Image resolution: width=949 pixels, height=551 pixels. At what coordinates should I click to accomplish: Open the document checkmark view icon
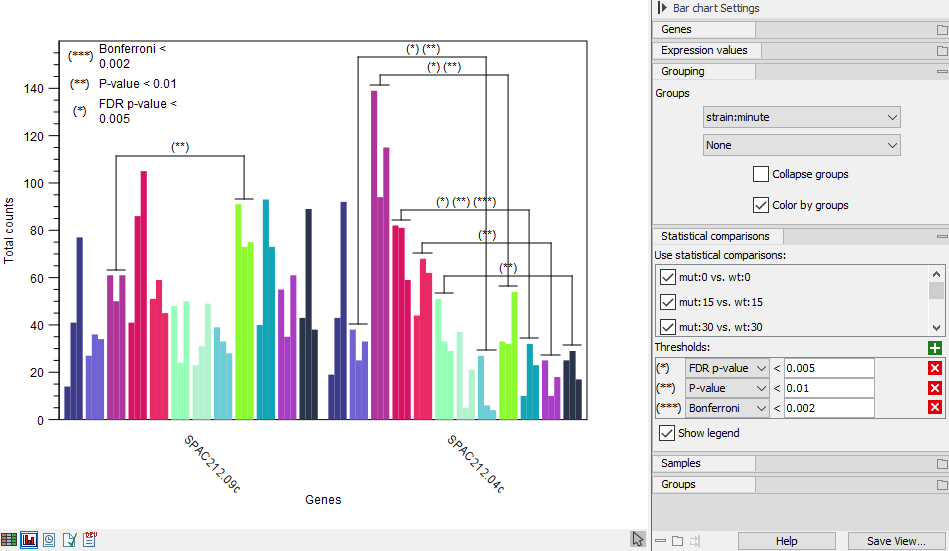point(69,540)
